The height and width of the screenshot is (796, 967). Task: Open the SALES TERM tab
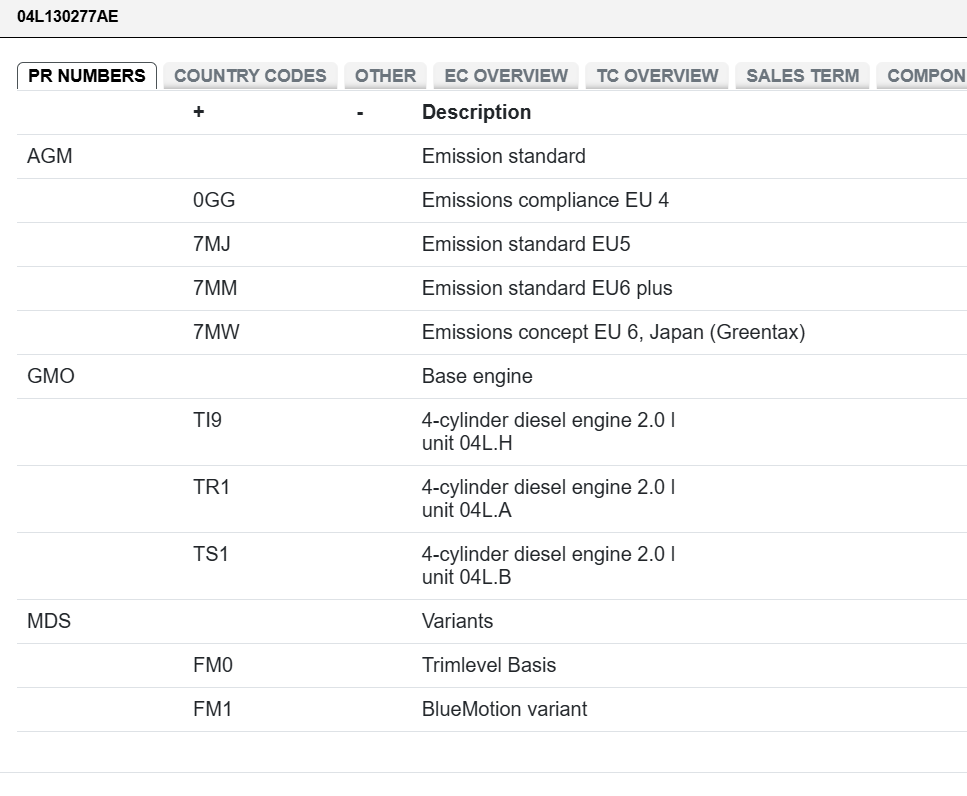tap(802, 76)
